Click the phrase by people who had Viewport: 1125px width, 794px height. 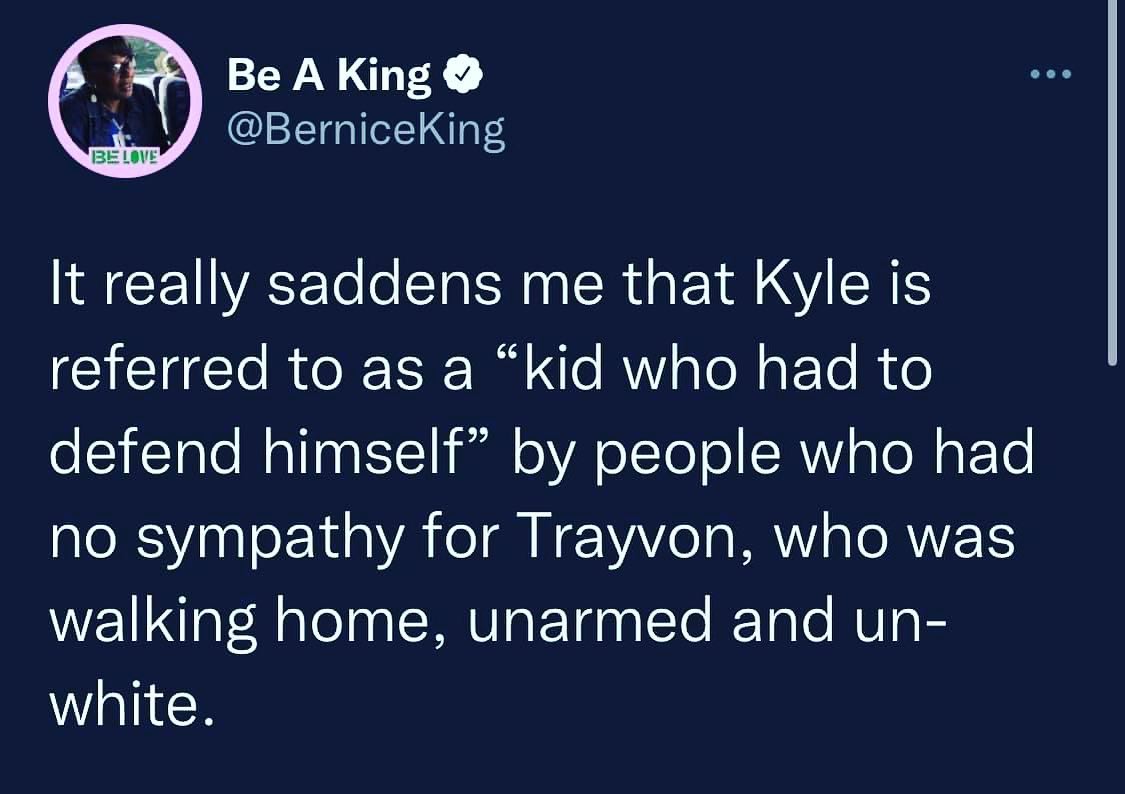pos(773,454)
